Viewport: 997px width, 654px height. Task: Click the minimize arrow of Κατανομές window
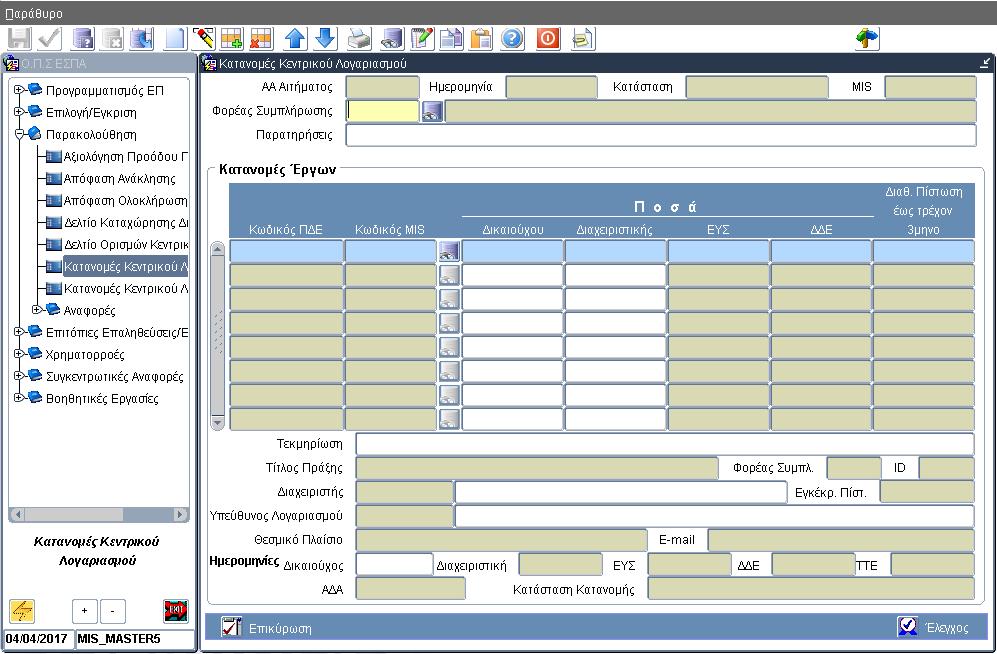[x=984, y=63]
